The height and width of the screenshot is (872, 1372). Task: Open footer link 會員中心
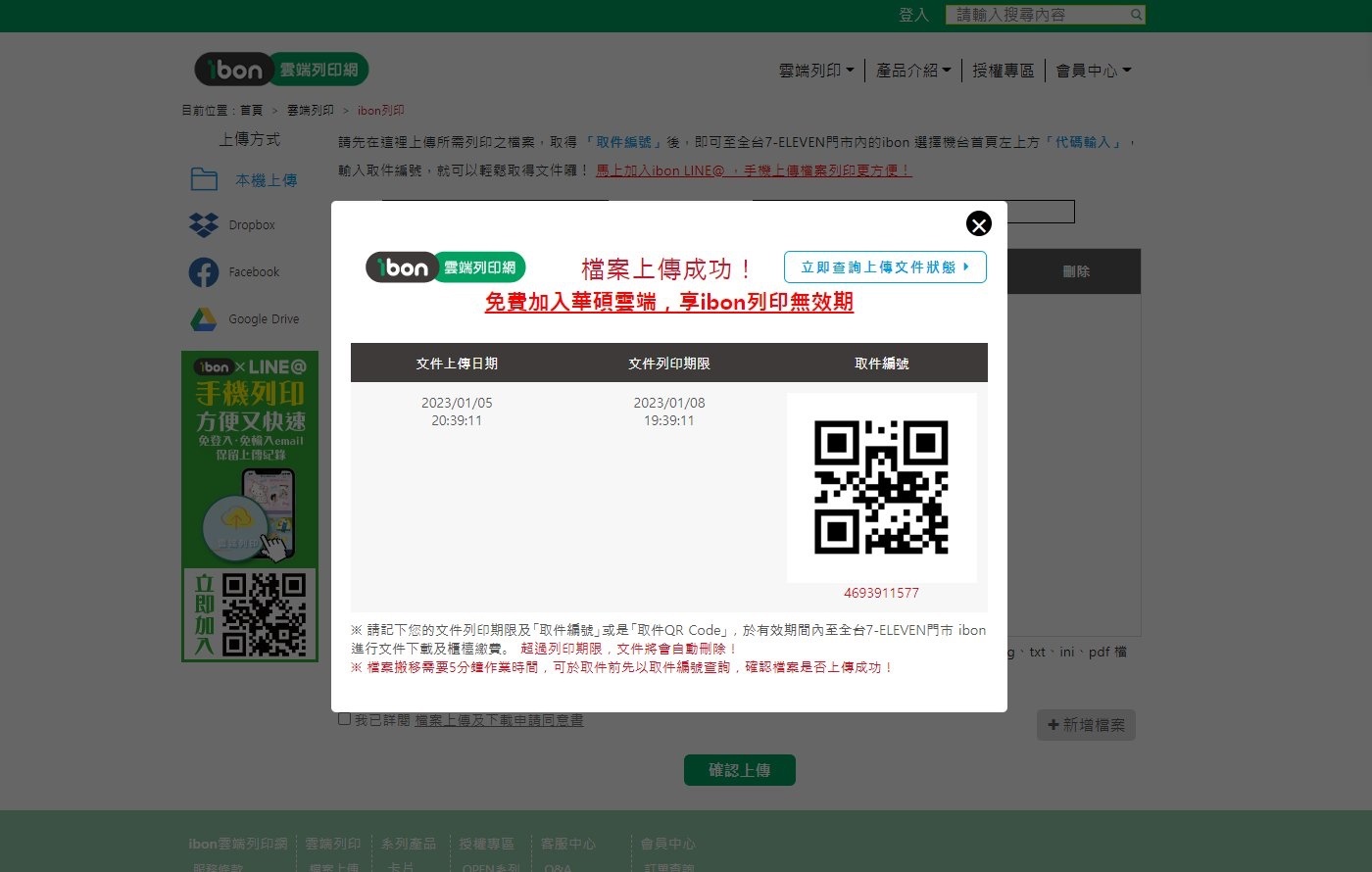click(x=668, y=844)
